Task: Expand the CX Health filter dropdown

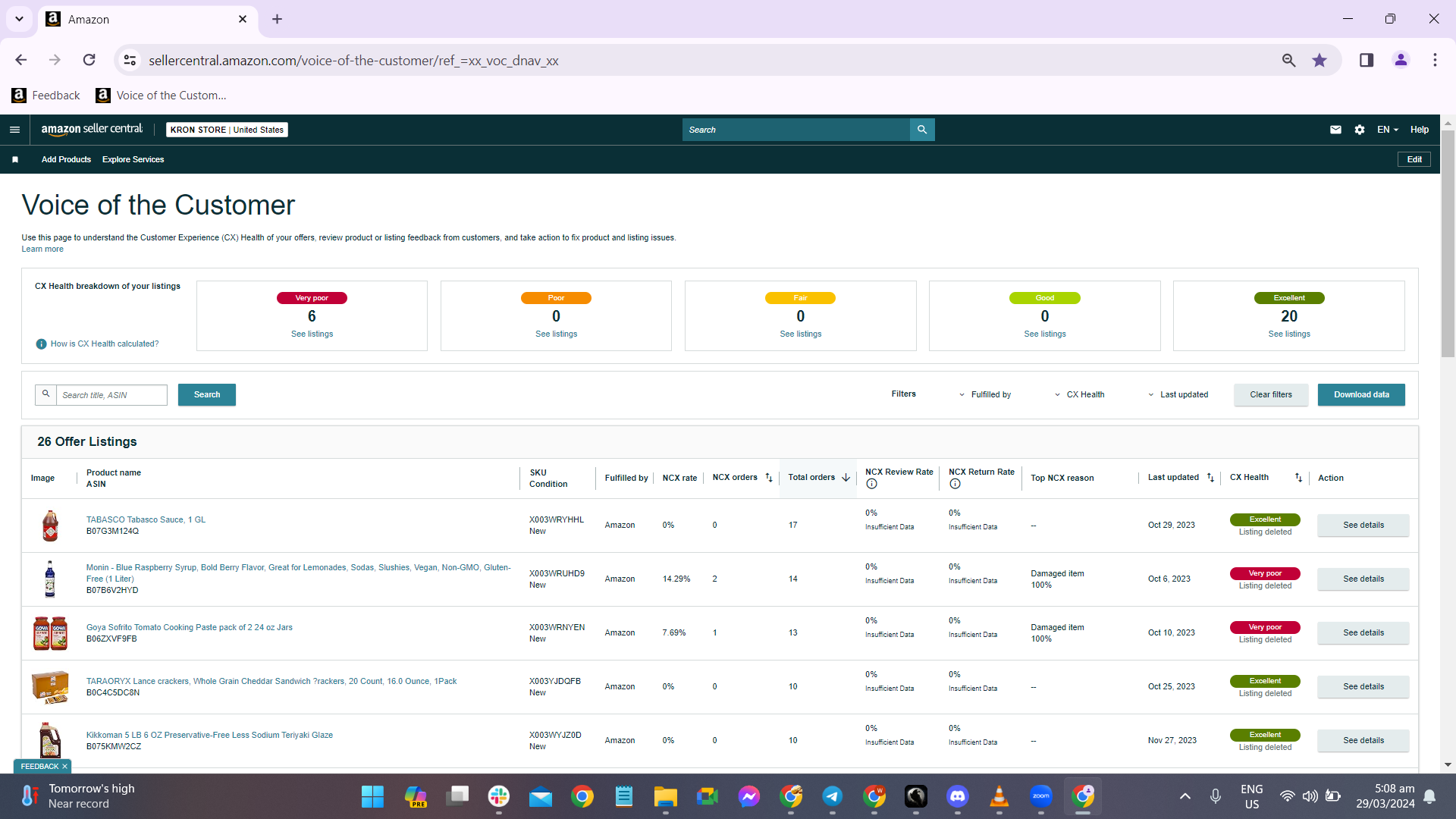Action: coord(1079,394)
